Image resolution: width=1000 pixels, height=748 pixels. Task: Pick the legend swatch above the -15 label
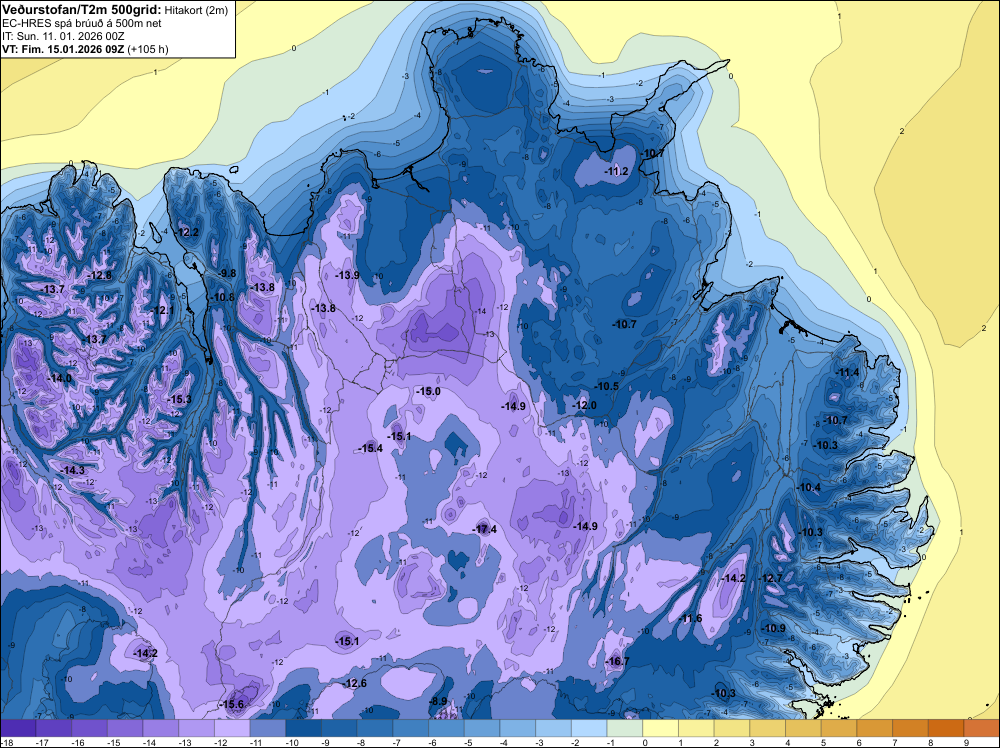125,728
